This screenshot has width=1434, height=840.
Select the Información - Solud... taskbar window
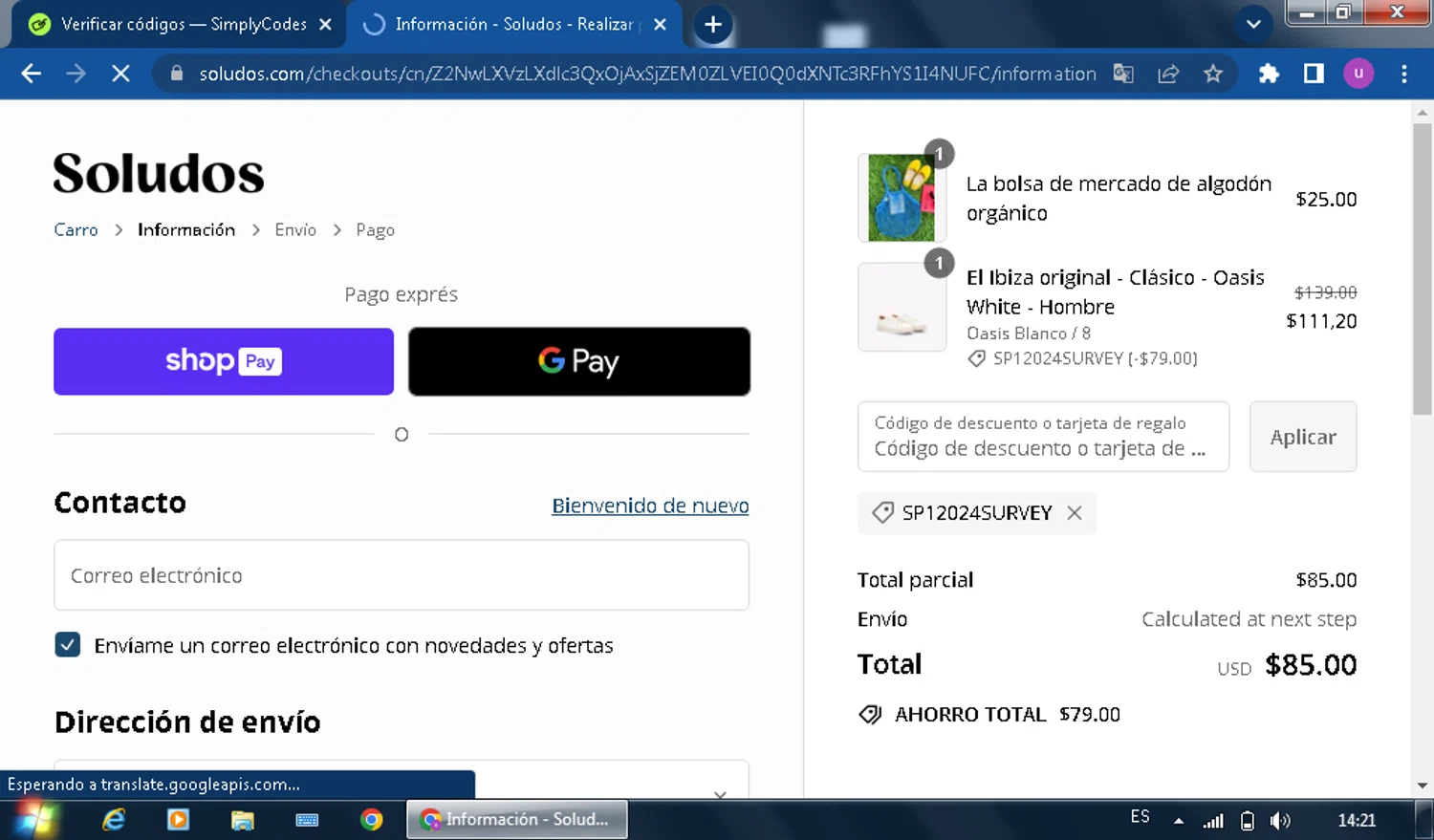coord(517,820)
